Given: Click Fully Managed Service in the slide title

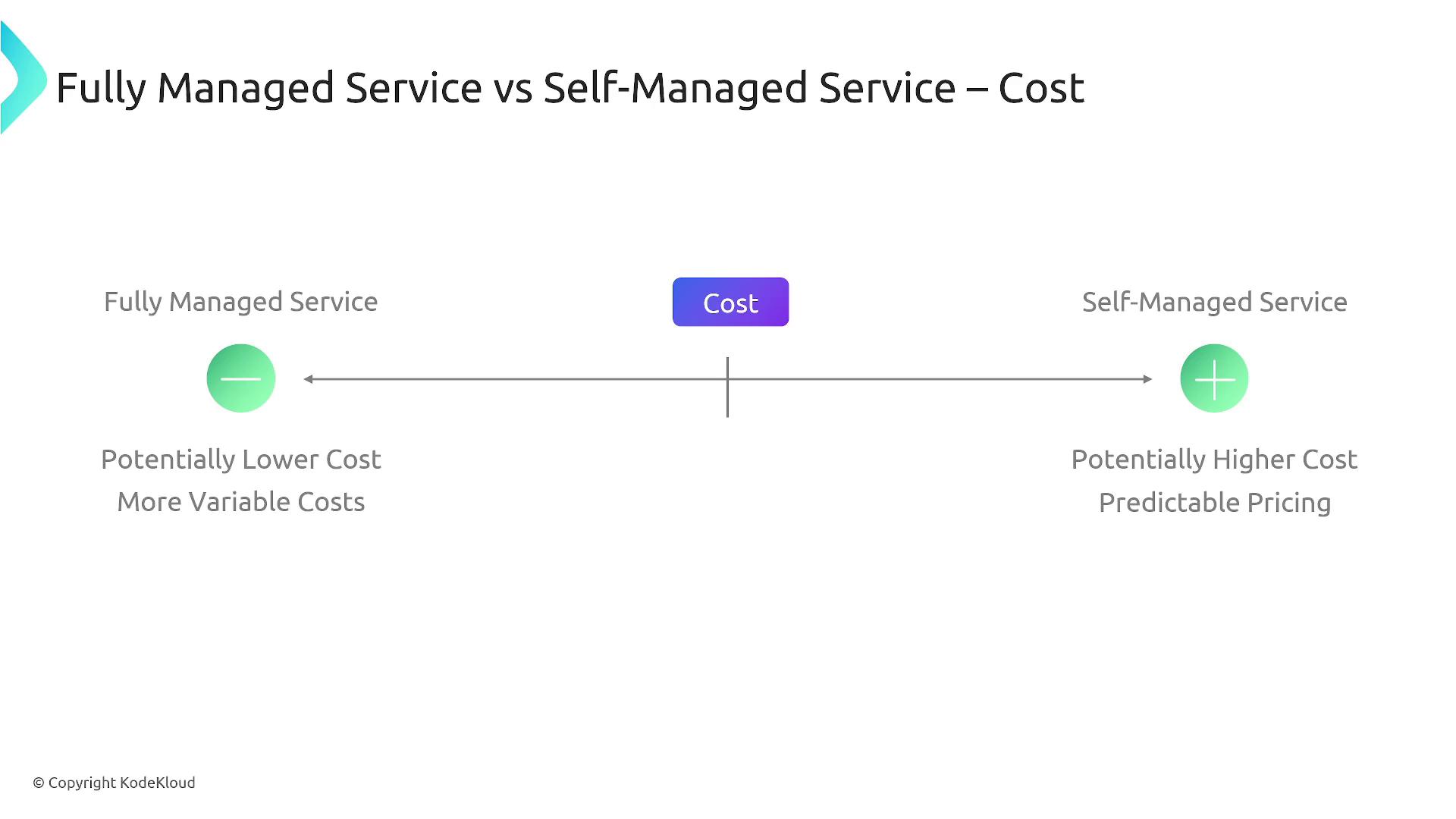Looking at the screenshot, I should (269, 88).
